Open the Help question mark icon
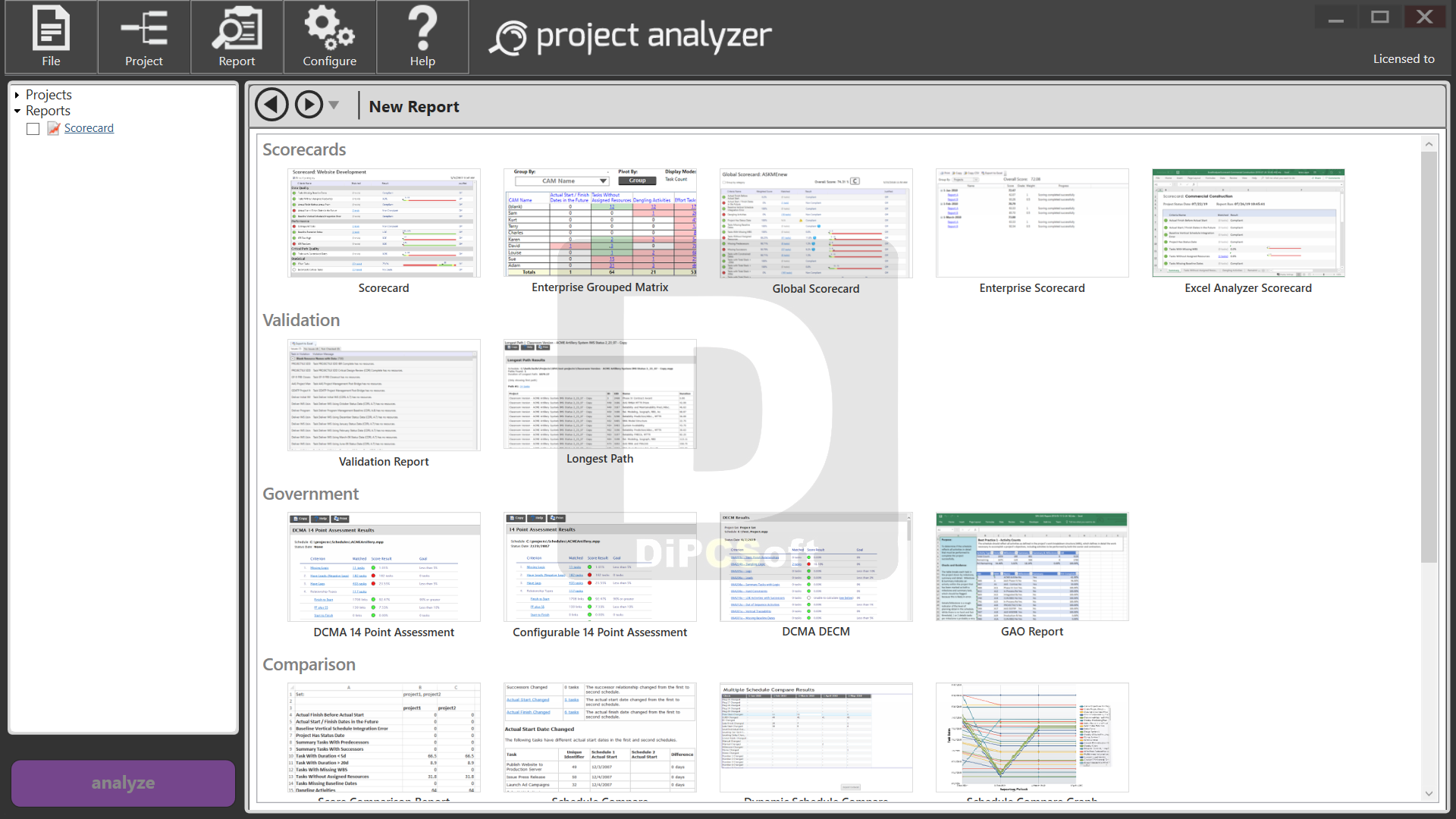Screen dimensions: 1456x819 coord(422,36)
